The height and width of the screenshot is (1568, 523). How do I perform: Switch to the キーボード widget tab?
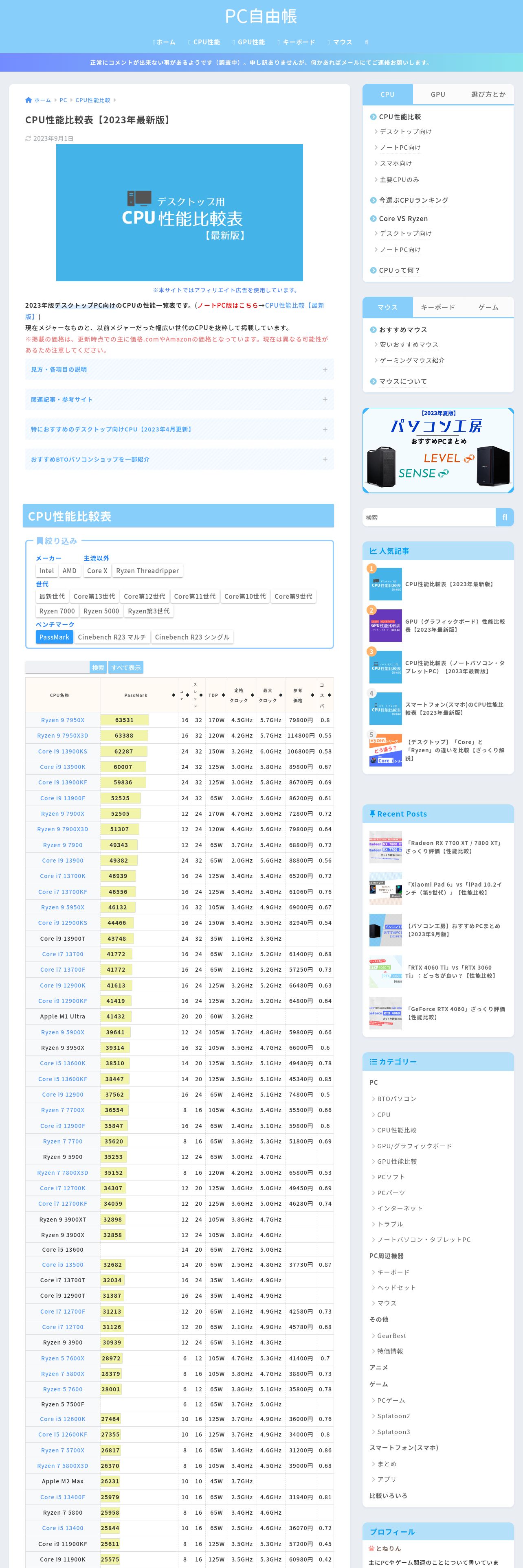pos(438,307)
